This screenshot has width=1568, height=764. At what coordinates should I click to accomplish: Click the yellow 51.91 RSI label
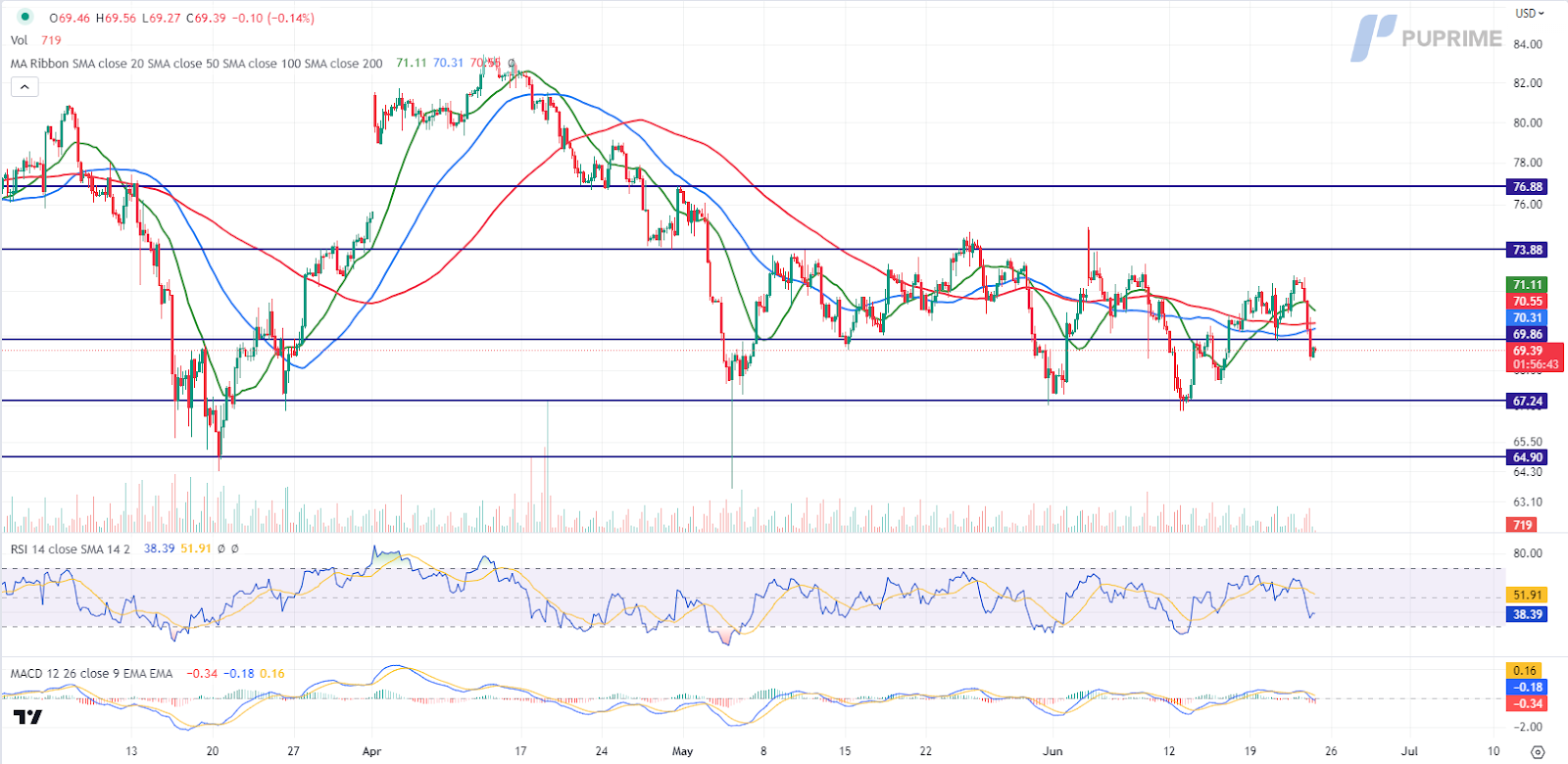[1527, 595]
